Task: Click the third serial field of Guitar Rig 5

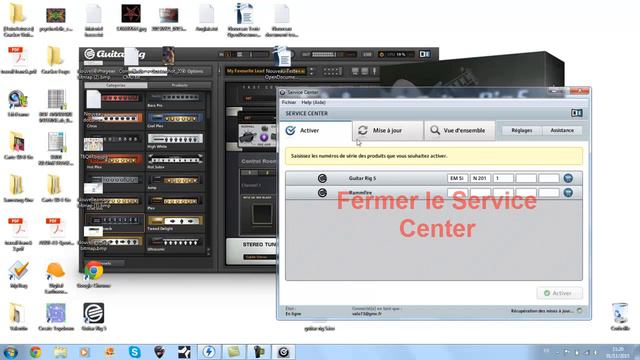Action: coord(503,178)
